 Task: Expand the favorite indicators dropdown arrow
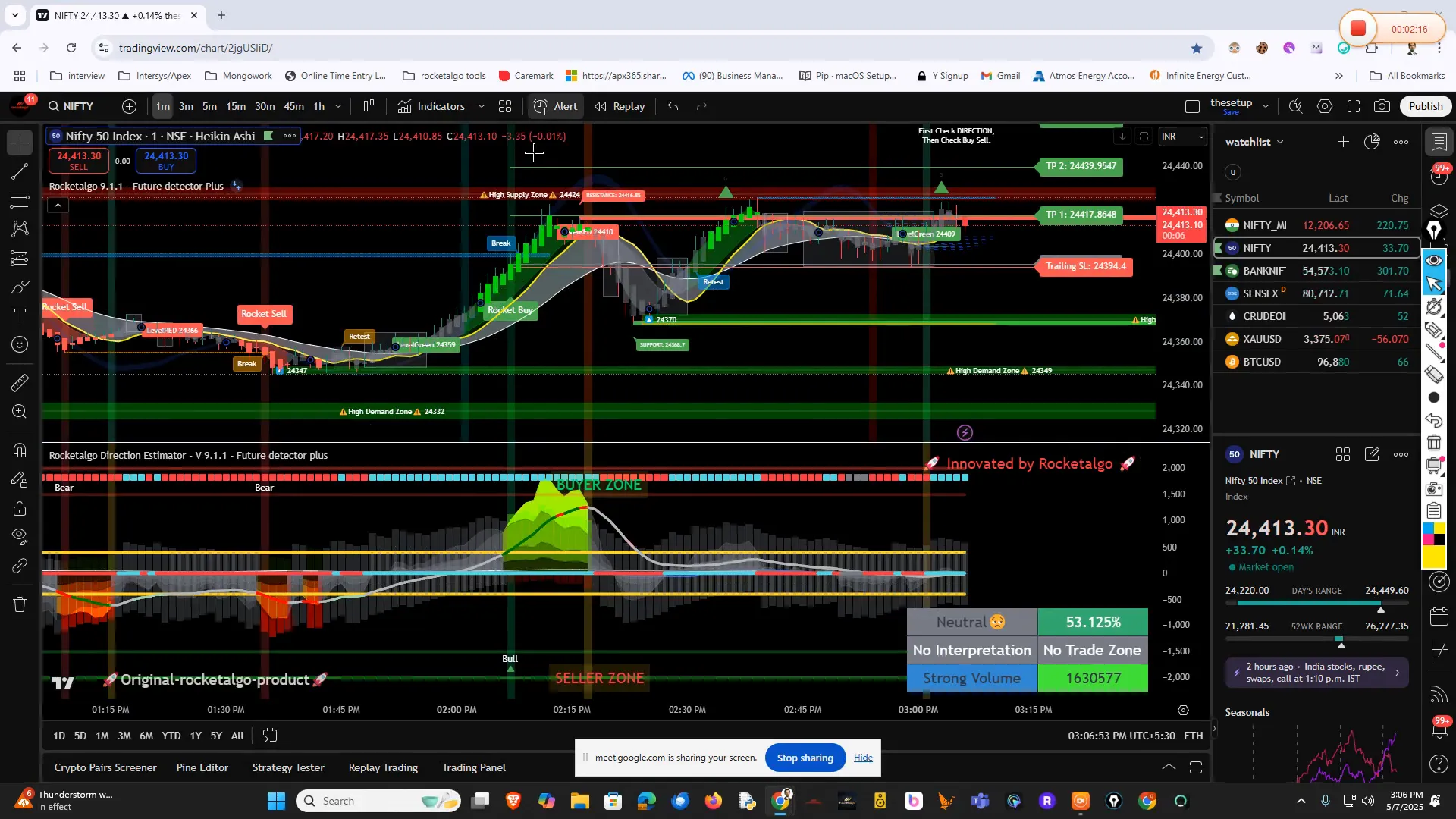click(482, 106)
